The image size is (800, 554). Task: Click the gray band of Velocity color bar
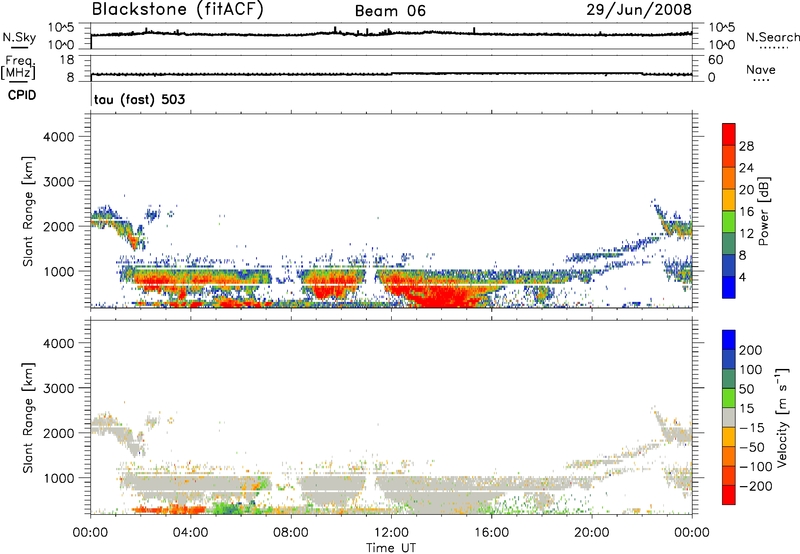(729, 417)
